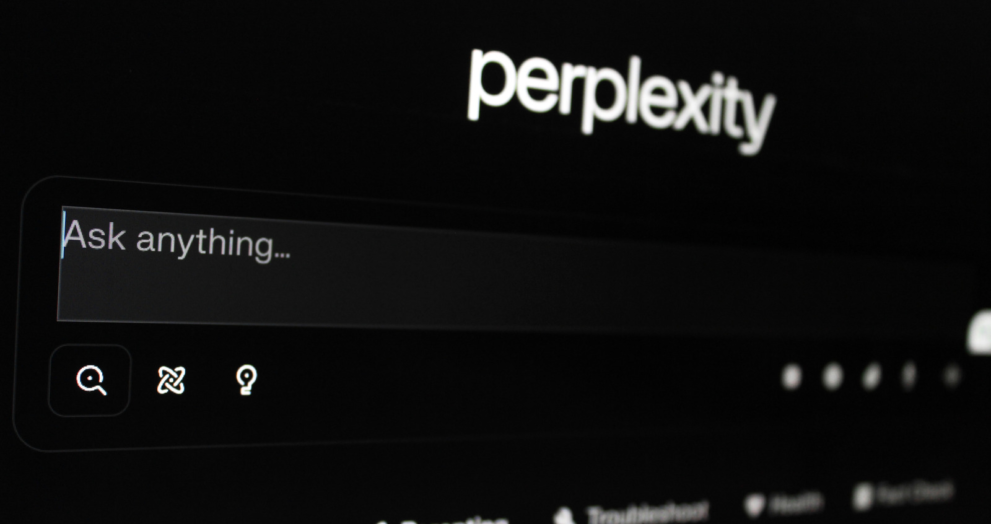
Task: Click the small icon beside Parenting
Action: coord(382,522)
